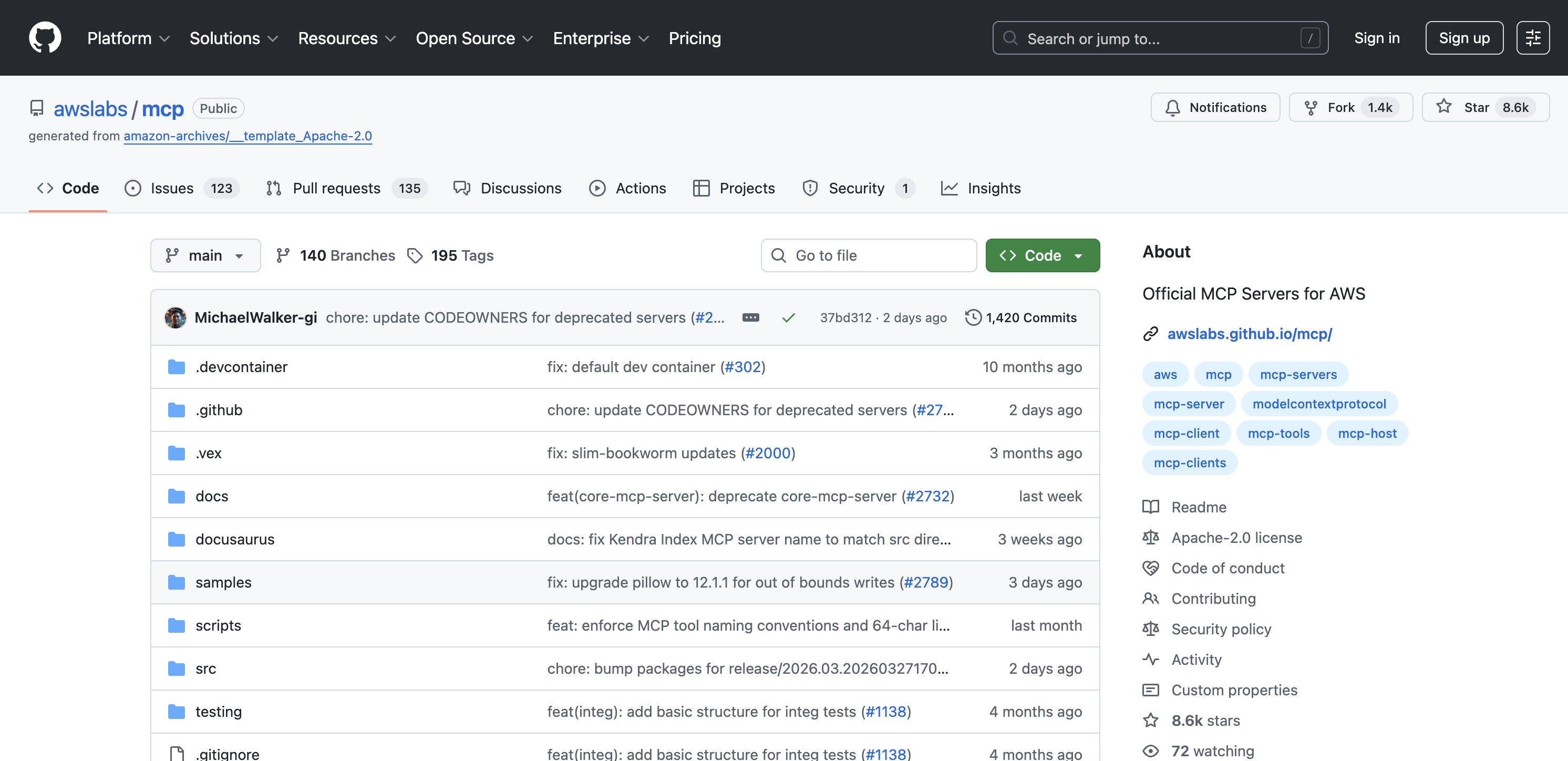Click MichaelWalker-gi's avatar

coord(176,317)
